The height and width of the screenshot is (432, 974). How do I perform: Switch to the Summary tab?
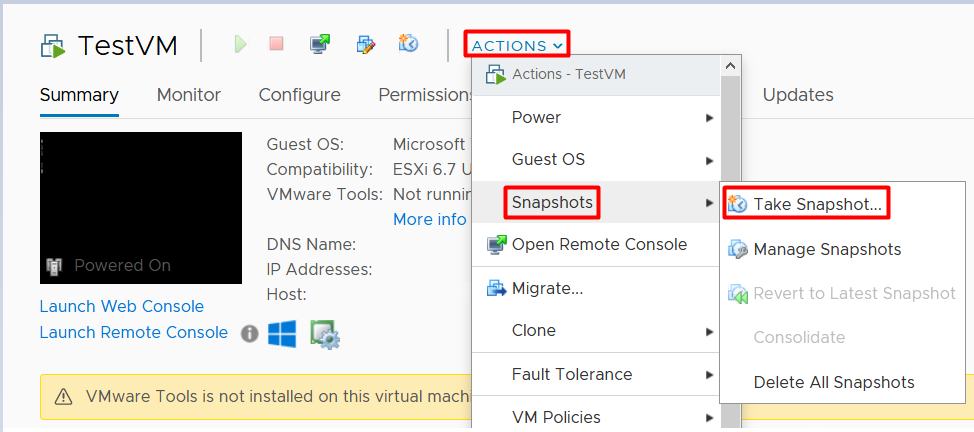point(79,95)
